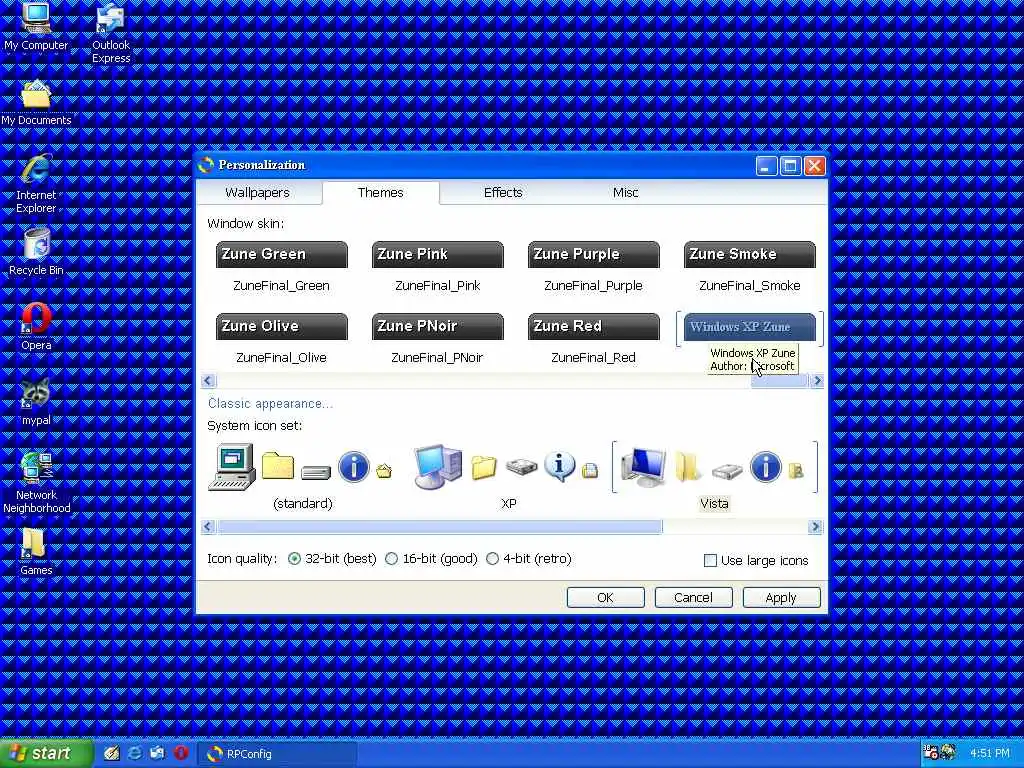
Task: Launch Outlook Express from quick launch
Action: pyautogui.click(x=157, y=754)
